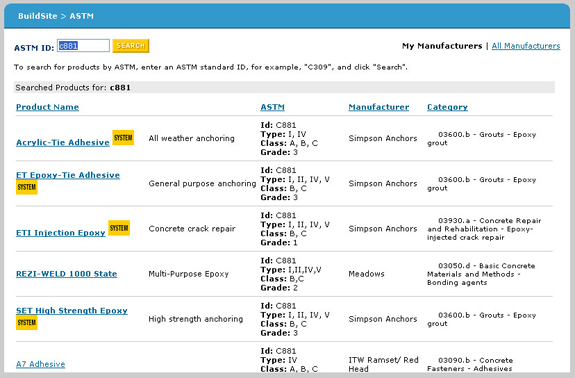The height and width of the screenshot is (378, 575).
Task: Click 'Searched Products for: c881' bar
Action: (284, 88)
